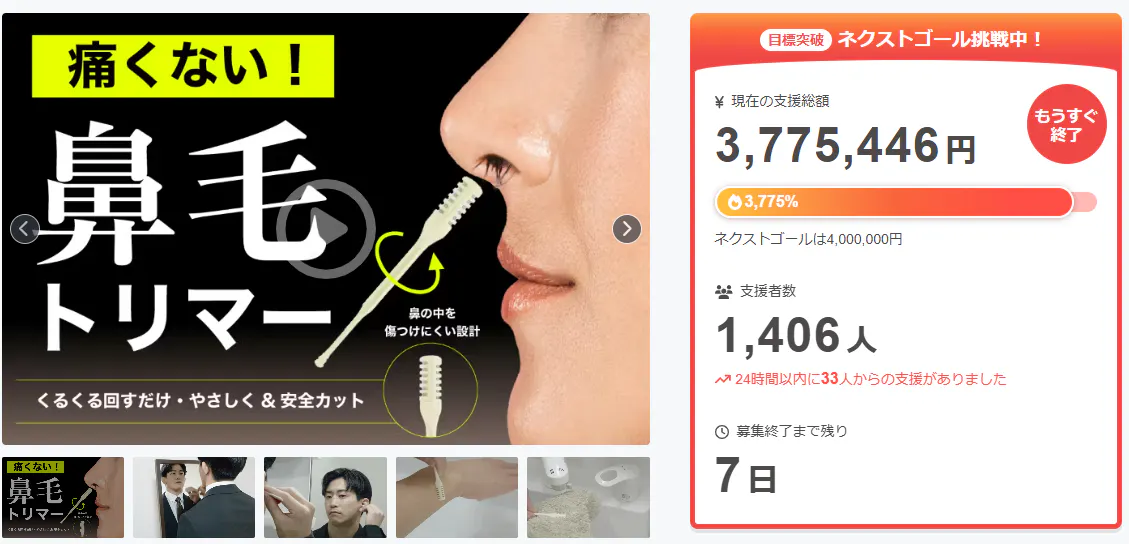Select the first thumbnail with 鼻毛トリマー title
1129x544 pixels.
(x=63, y=497)
